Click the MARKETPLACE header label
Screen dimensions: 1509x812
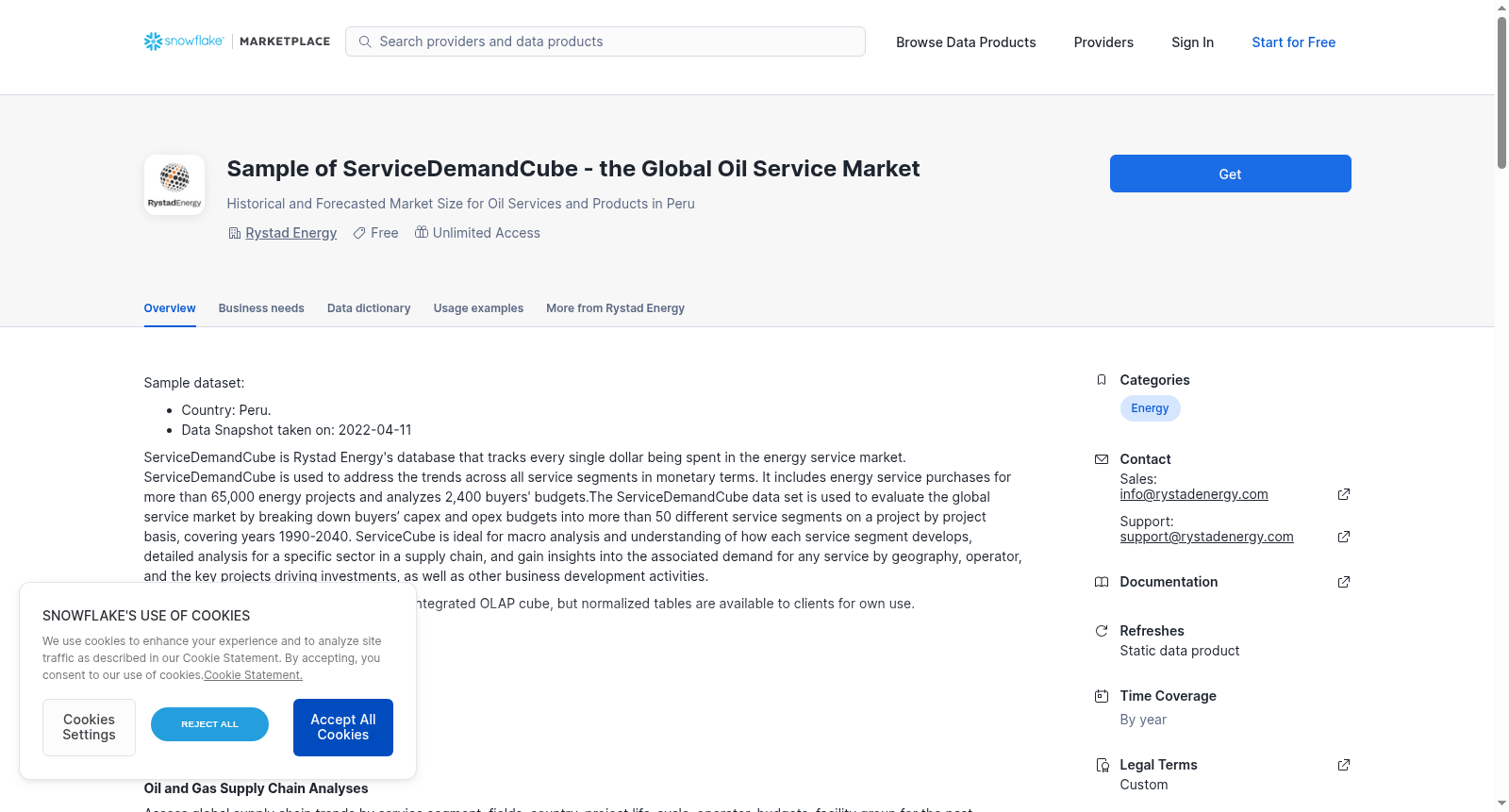tap(285, 41)
